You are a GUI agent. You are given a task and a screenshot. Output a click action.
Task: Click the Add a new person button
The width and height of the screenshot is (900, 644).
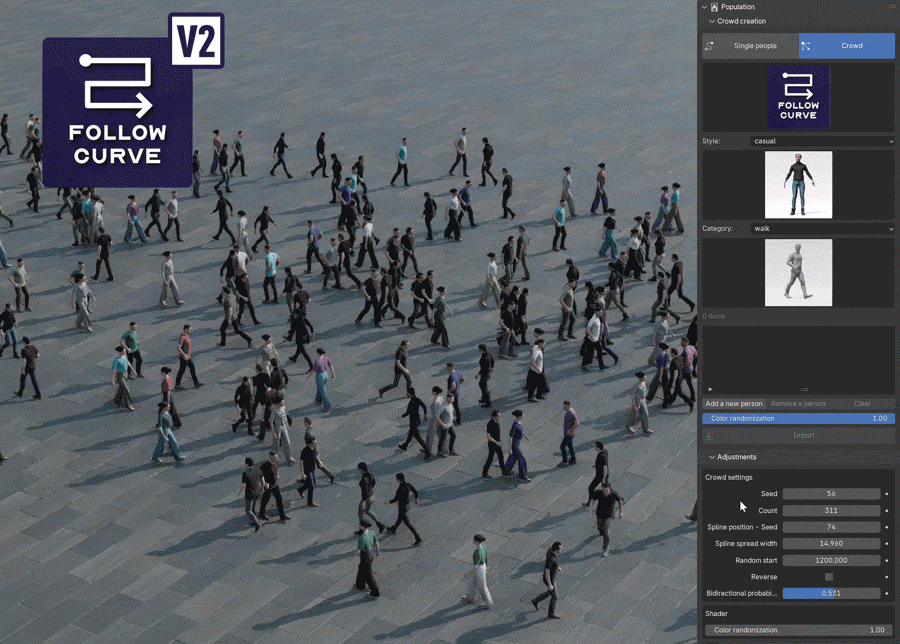coord(733,403)
